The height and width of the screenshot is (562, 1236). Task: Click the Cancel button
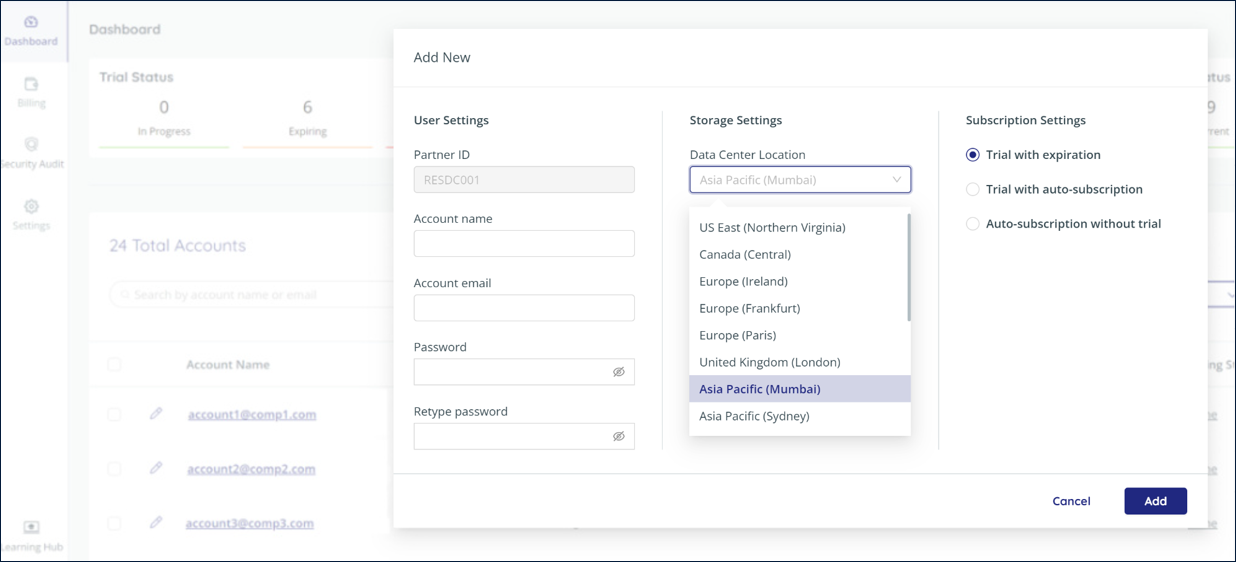pos(1071,501)
